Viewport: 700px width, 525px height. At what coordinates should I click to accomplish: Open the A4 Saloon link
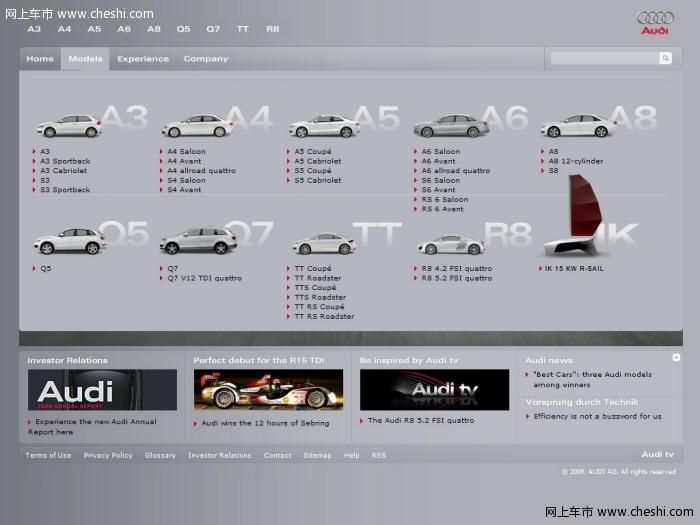point(187,151)
